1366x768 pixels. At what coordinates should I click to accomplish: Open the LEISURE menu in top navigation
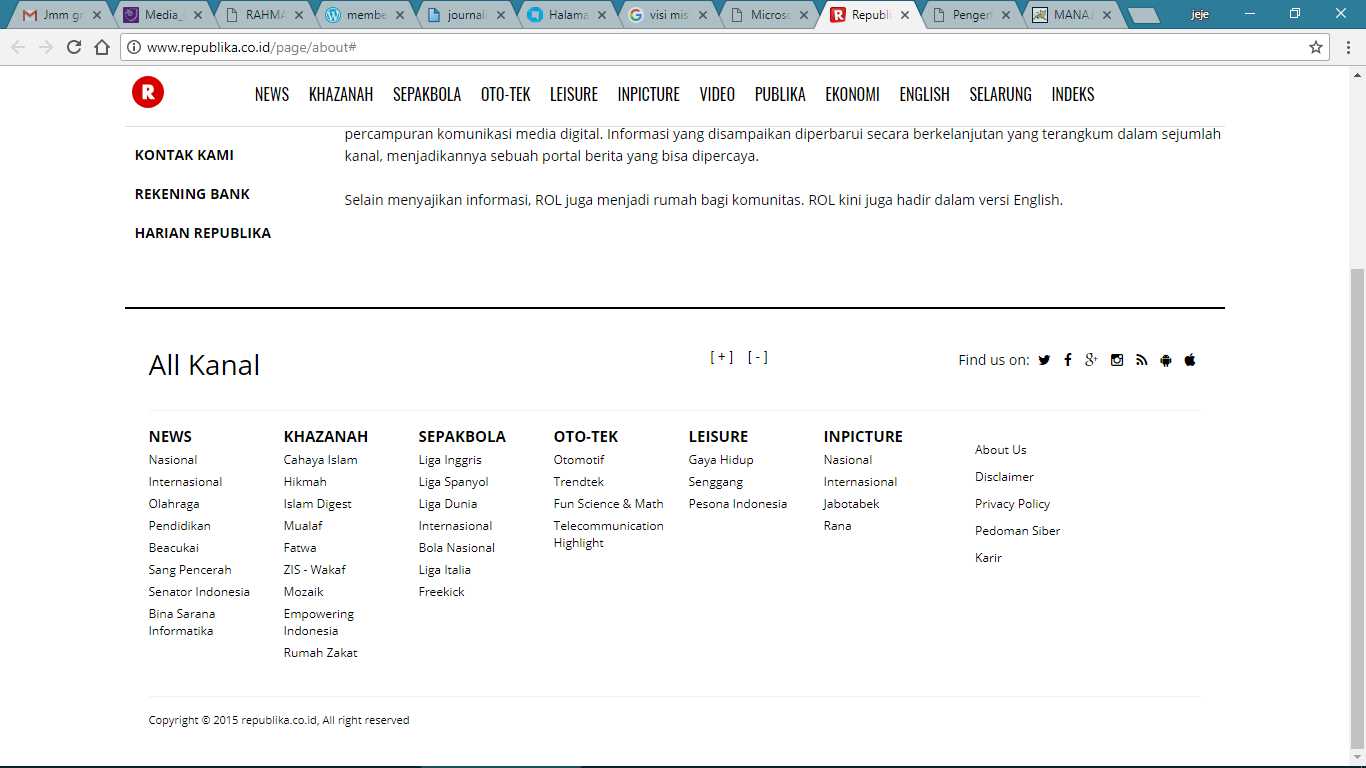pos(574,94)
